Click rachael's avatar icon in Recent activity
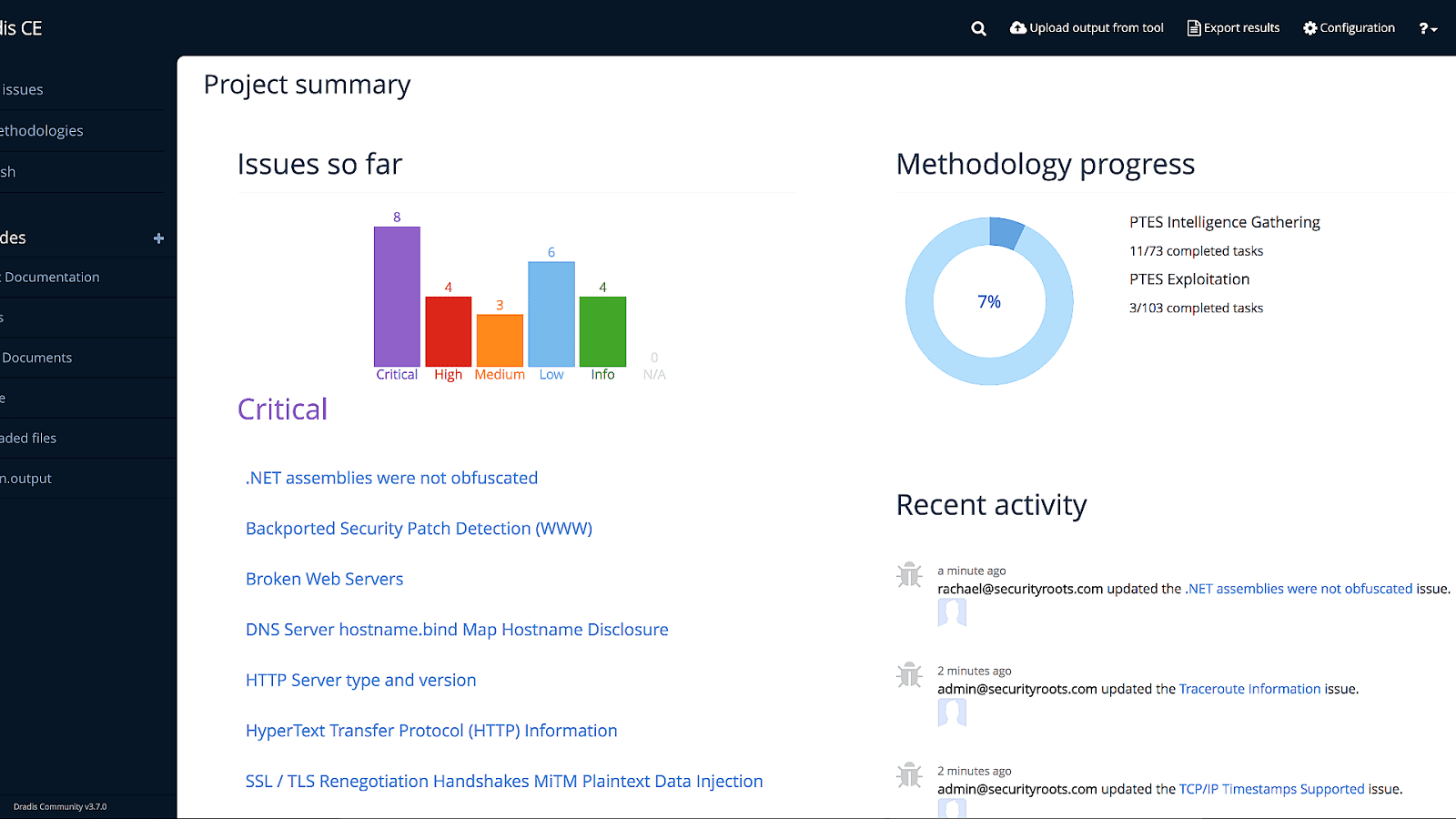The height and width of the screenshot is (819, 1456). (952, 613)
